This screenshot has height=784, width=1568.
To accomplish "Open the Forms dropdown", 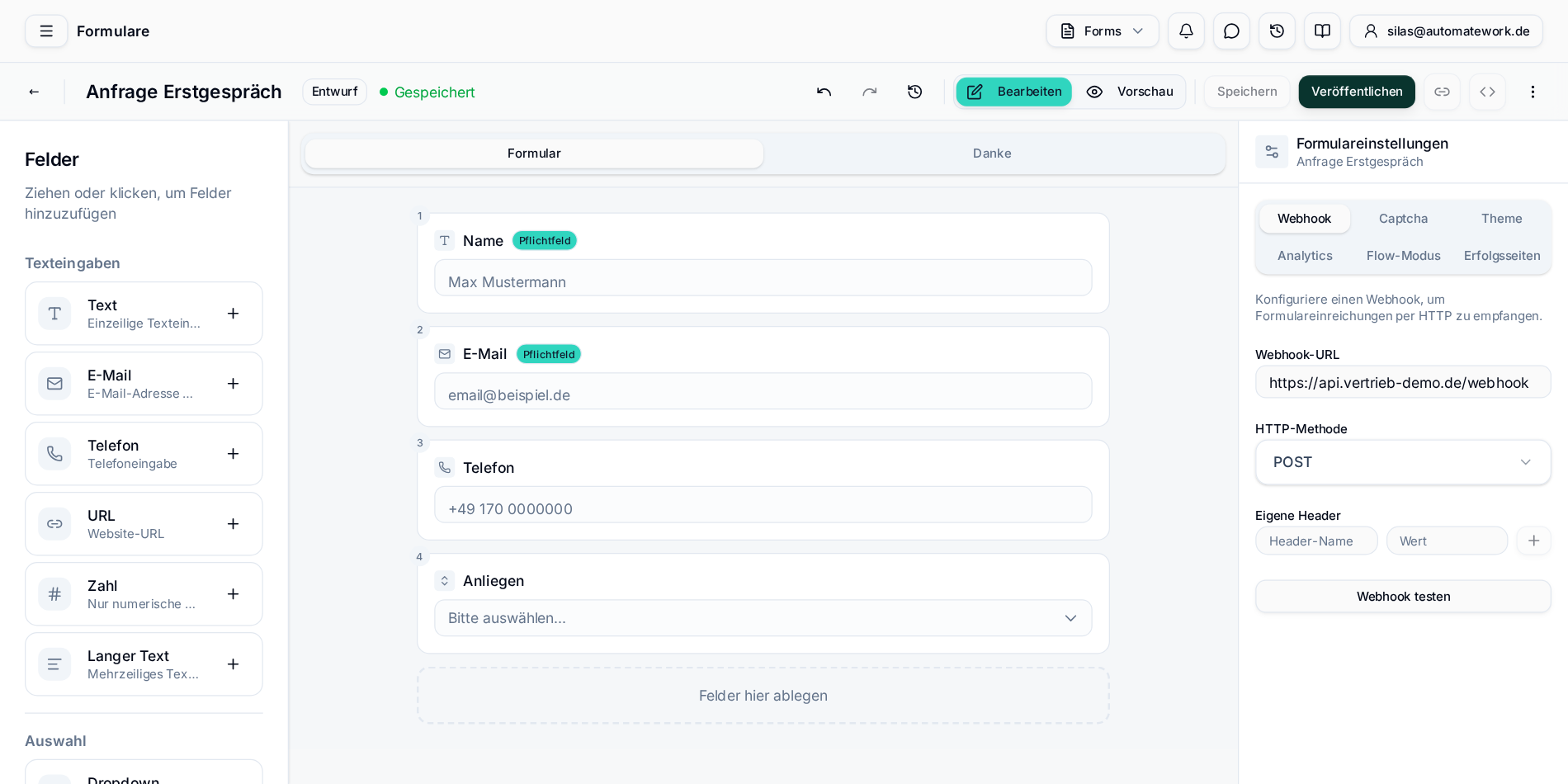I will (x=1103, y=31).
